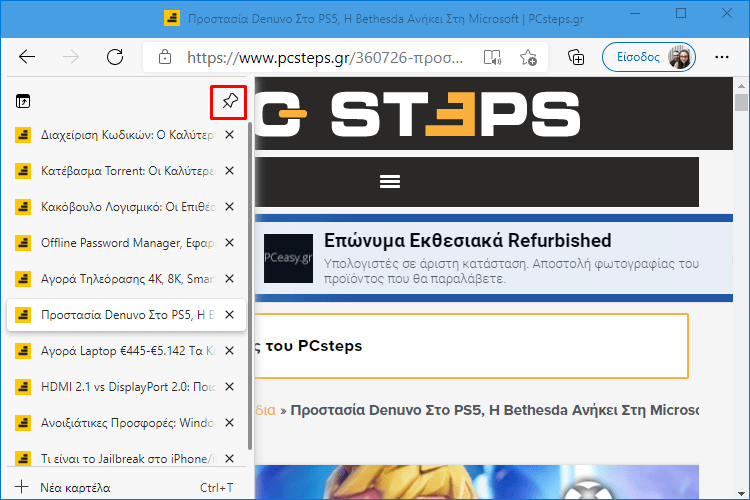Image resolution: width=750 pixels, height=500 pixels.
Task: Close the Offline Password Manager tab
Action: (230, 243)
